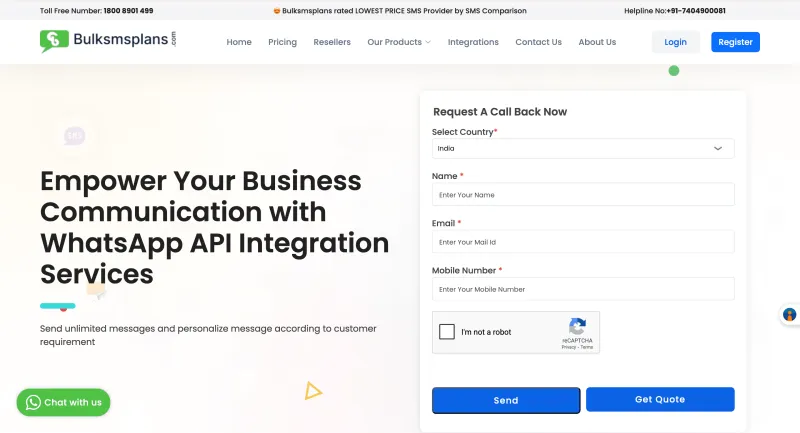Tick the I'm not a robot checkbox
Image resolution: width=800 pixels, height=433 pixels.
click(x=446, y=332)
